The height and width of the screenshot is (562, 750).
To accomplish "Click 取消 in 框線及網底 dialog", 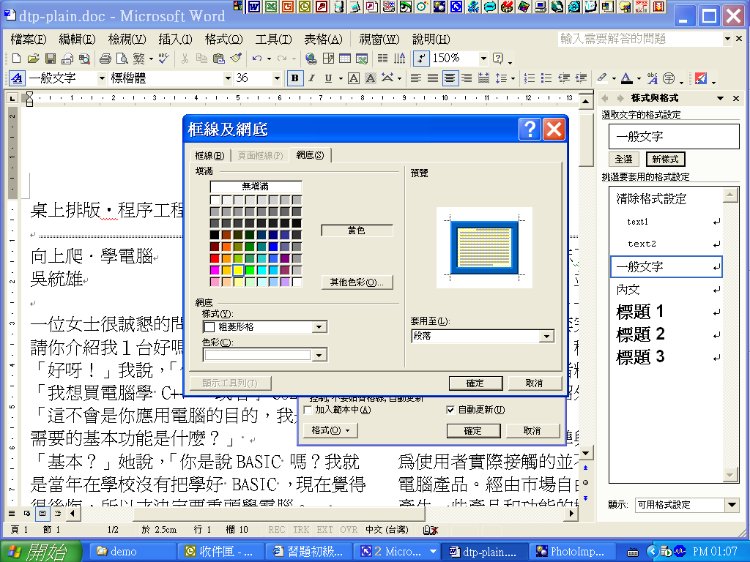I will pyautogui.click(x=534, y=383).
